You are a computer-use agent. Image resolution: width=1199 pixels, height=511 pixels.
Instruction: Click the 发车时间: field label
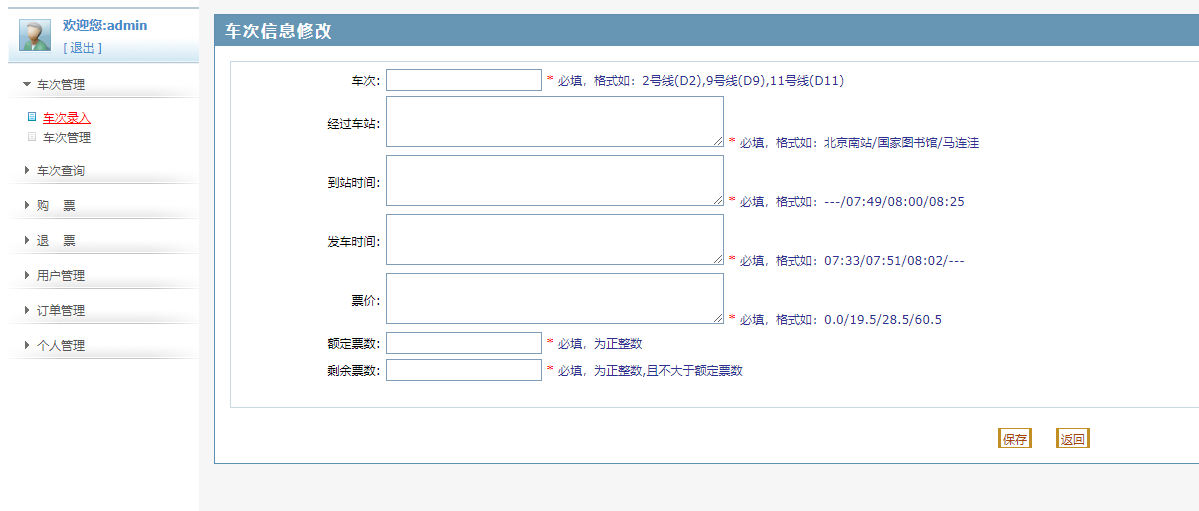coord(354,241)
